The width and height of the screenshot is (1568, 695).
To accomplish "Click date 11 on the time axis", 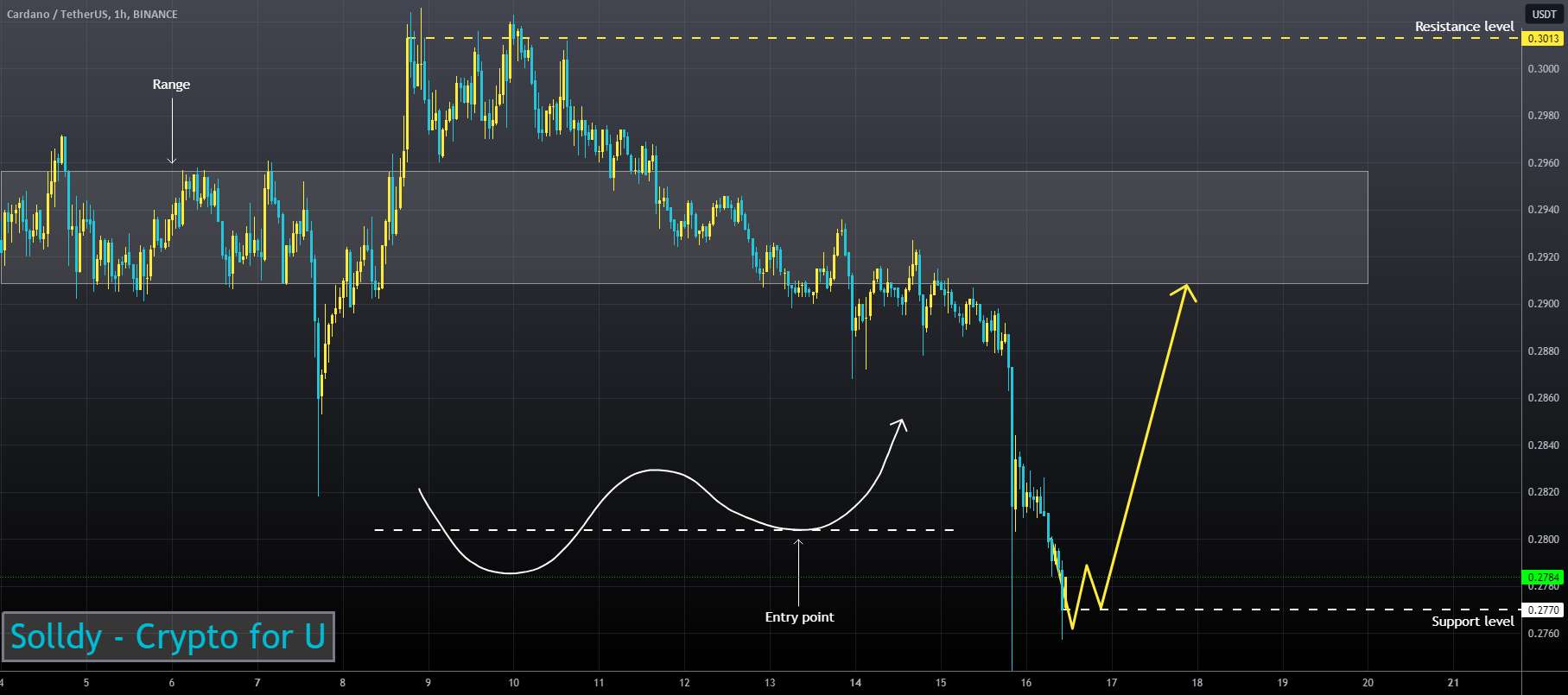I will [x=599, y=683].
